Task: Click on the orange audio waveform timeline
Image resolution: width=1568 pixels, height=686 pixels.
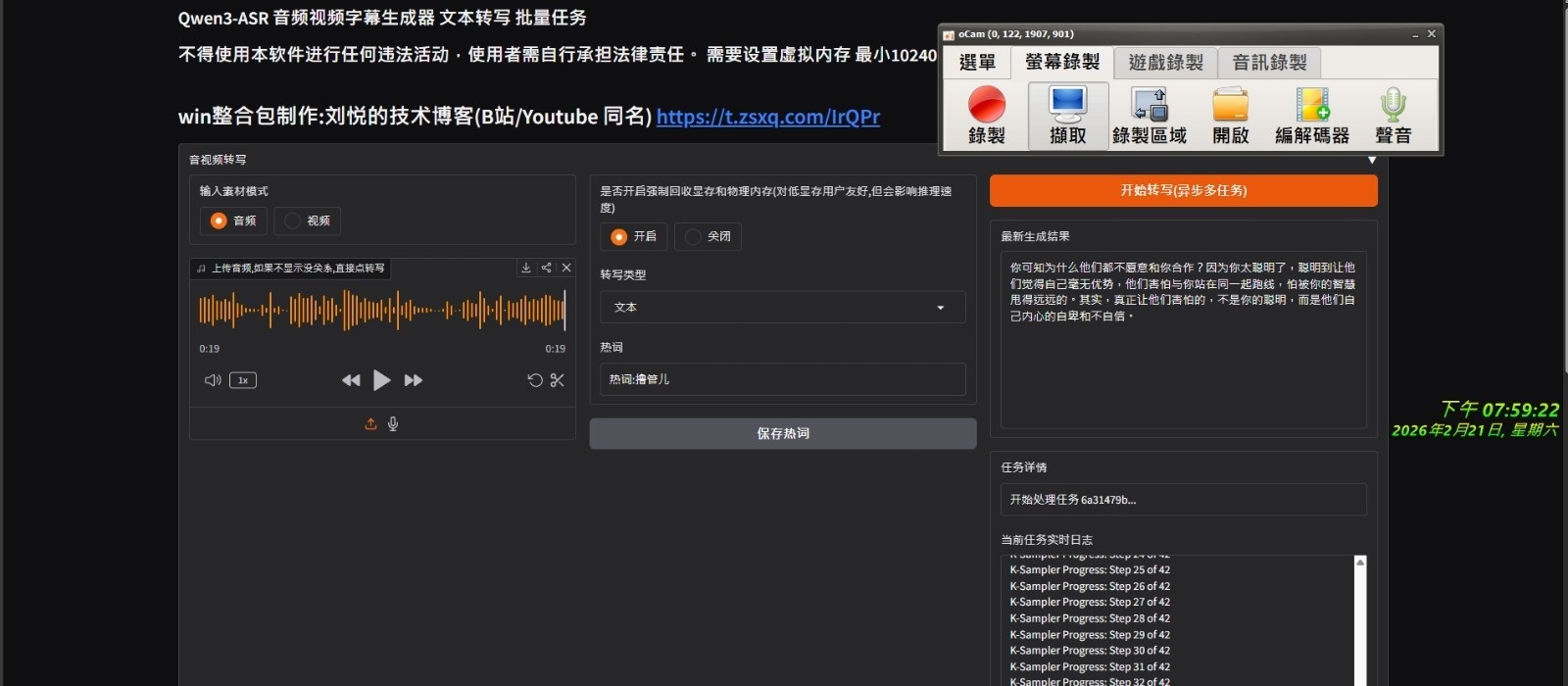Action: pyautogui.click(x=382, y=311)
